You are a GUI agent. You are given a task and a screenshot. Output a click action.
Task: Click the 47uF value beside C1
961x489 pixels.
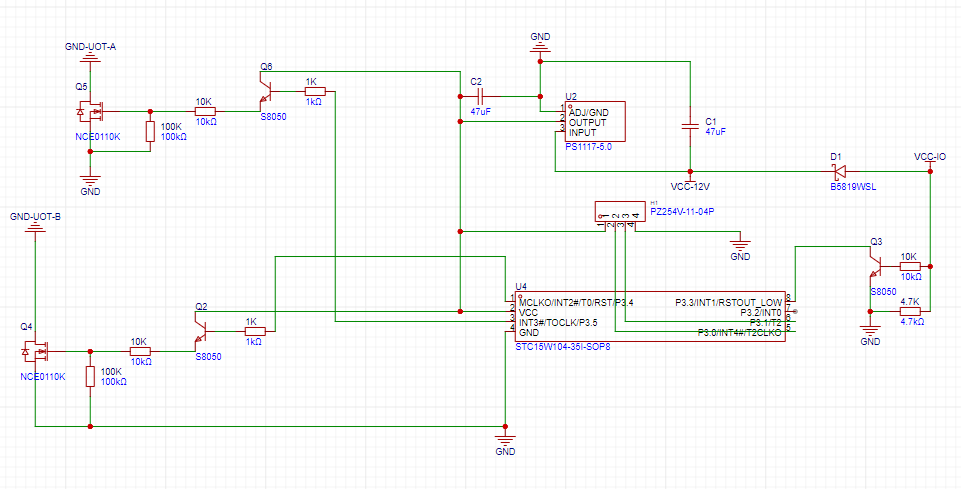716,131
